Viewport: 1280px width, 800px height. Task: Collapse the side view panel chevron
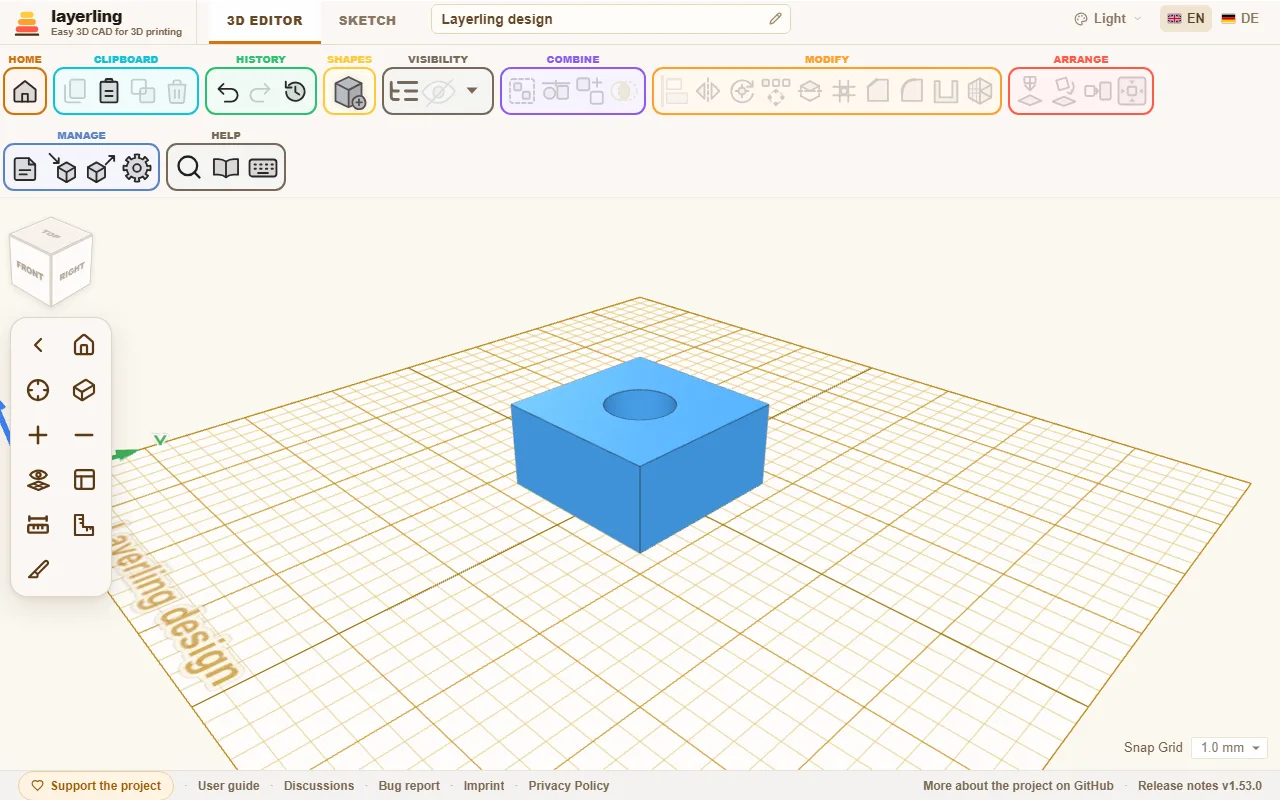click(38, 345)
